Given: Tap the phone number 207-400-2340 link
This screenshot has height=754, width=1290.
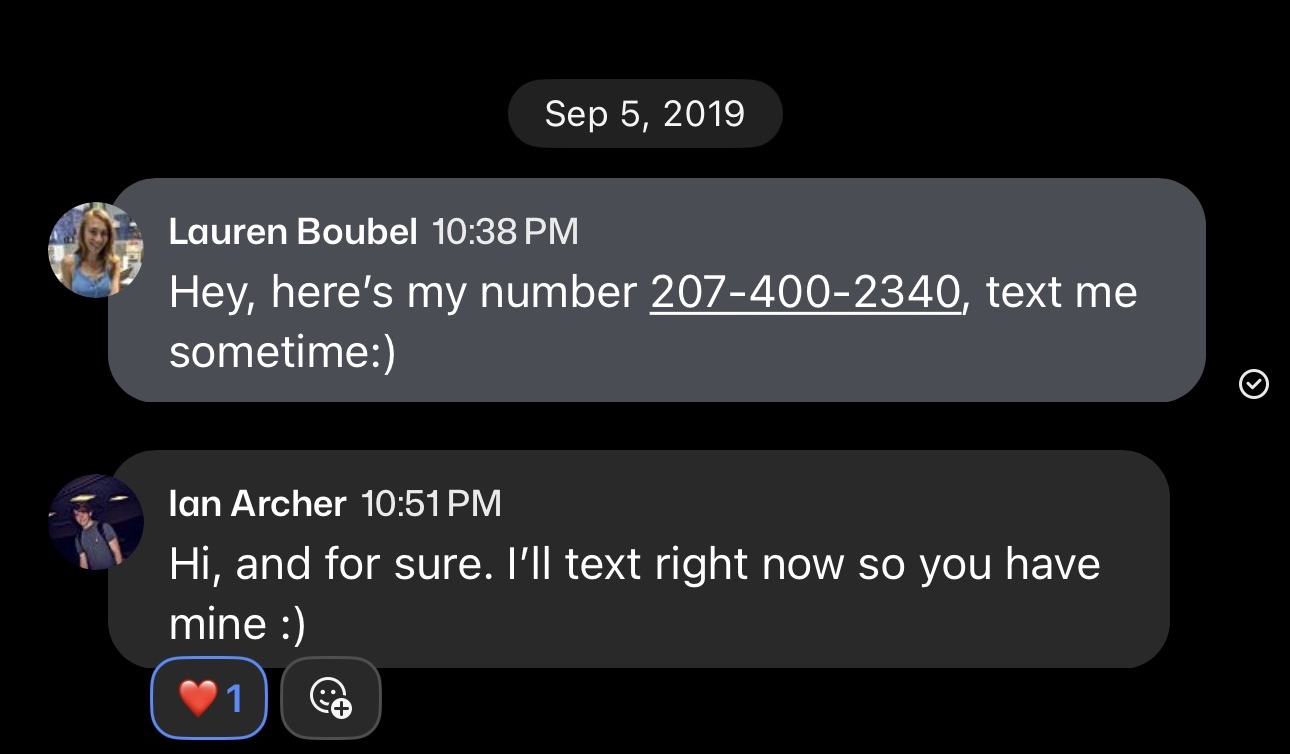Looking at the screenshot, I should (806, 293).
